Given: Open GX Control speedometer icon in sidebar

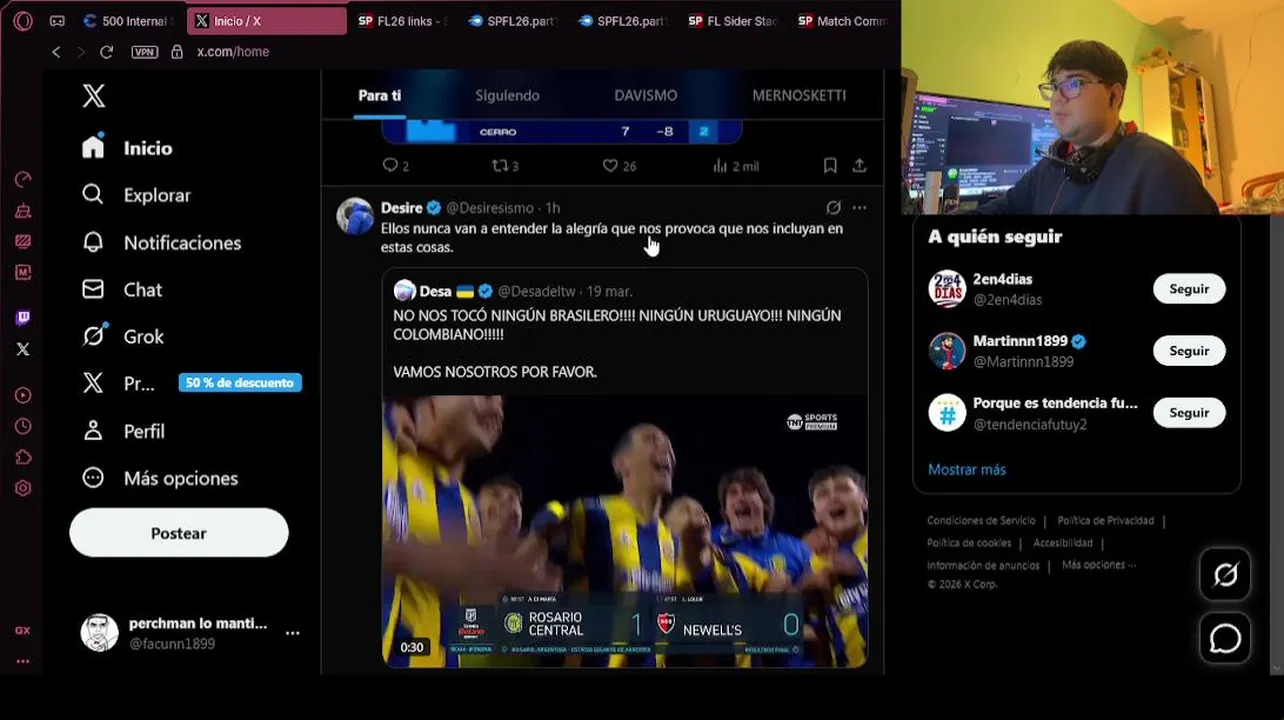Looking at the screenshot, I should [x=23, y=179].
